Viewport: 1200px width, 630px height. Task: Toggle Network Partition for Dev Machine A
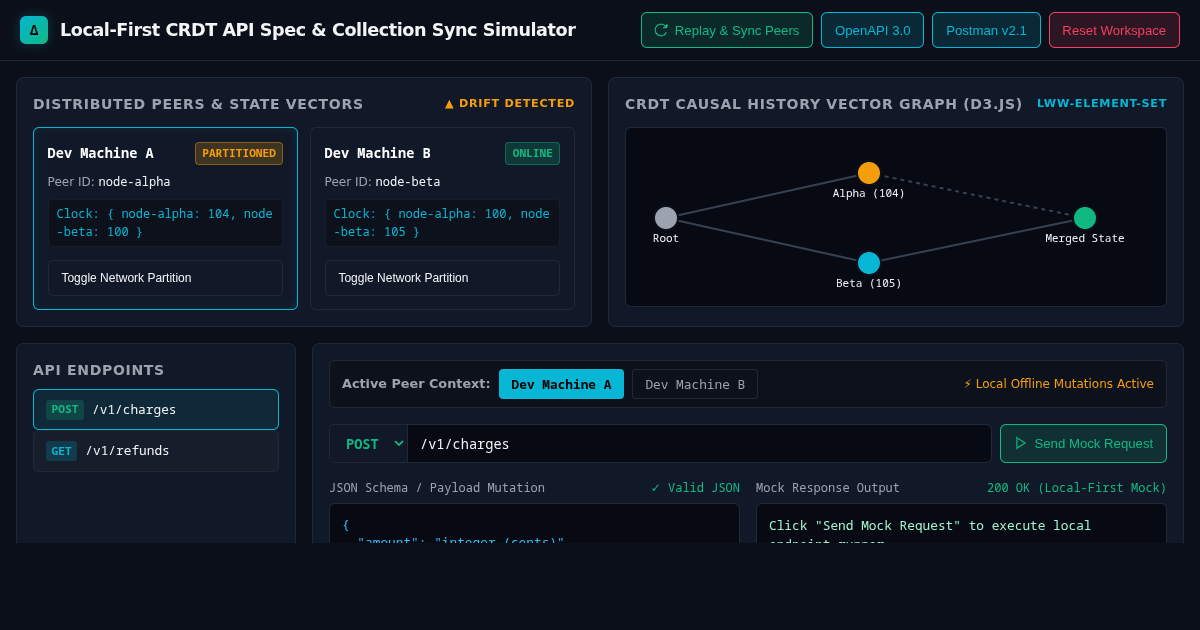point(166,278)
